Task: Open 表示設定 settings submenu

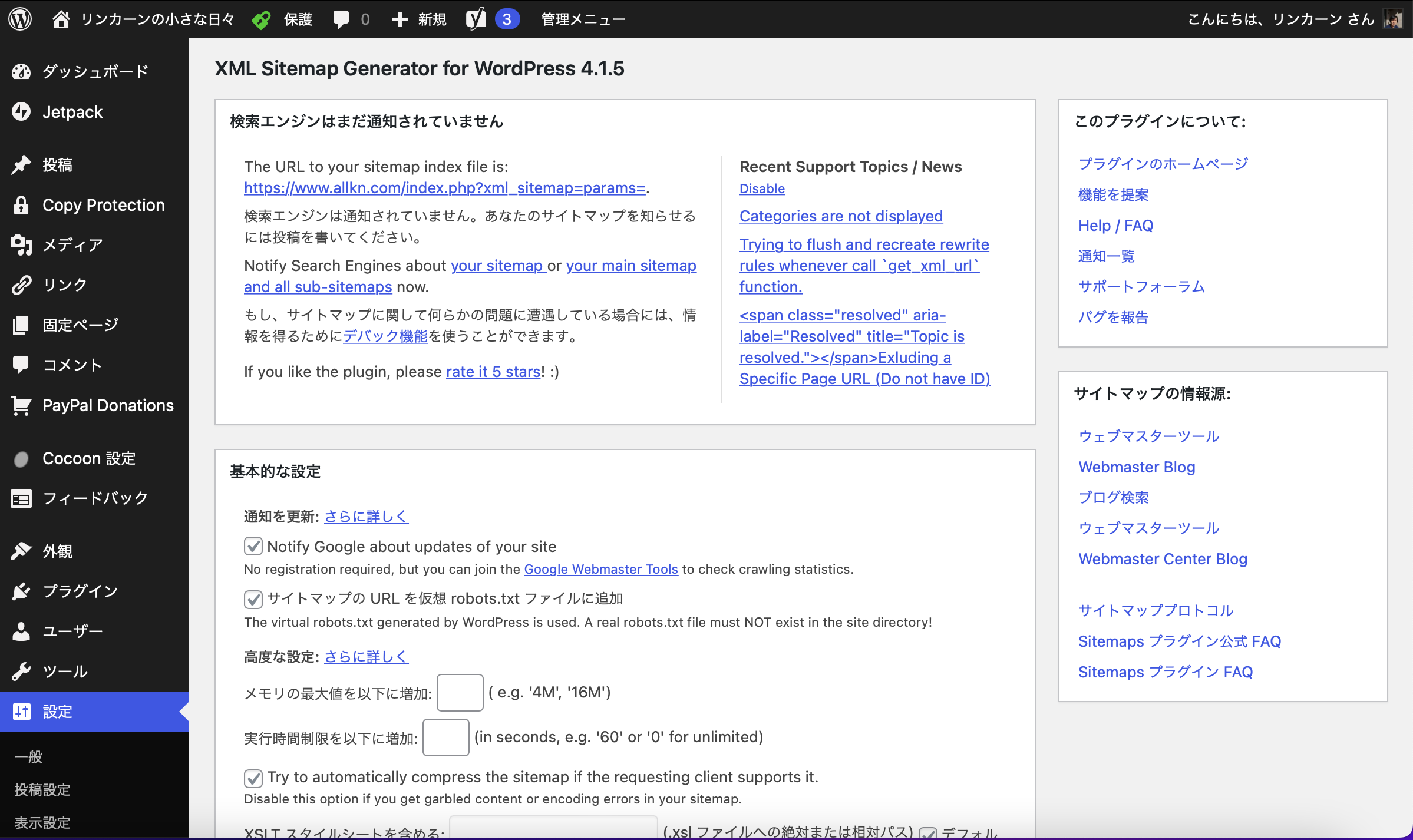Action: point(42,822)
